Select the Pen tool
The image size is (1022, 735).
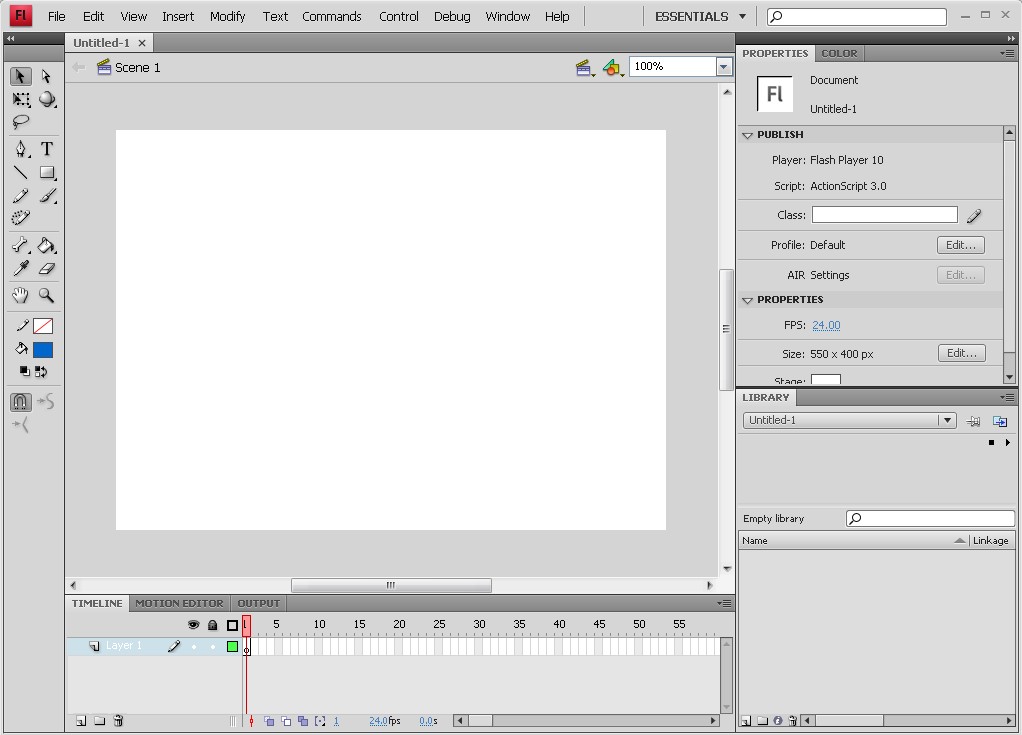pyautogui.click(x=20, y=149)
